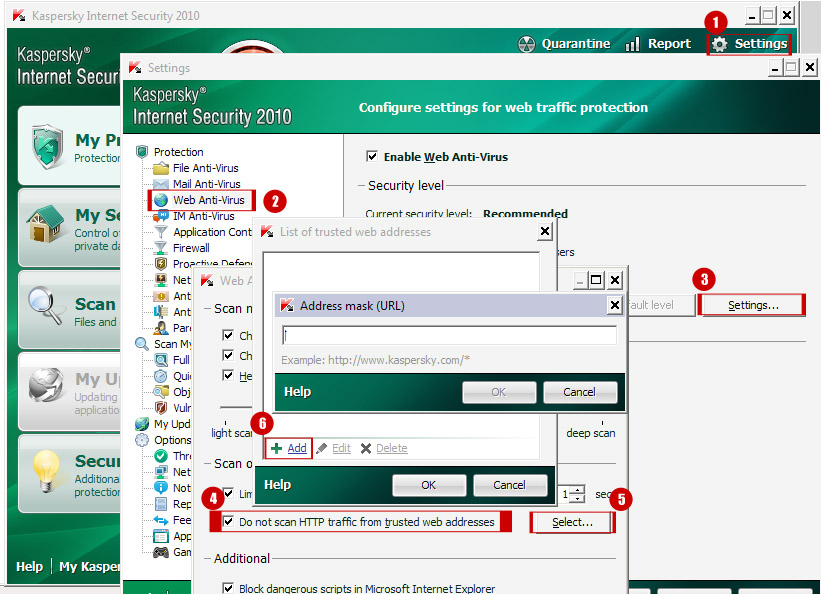The image size is (821, 594).
Task: Toggle the limit checkbox under Scan optimization
Action: click(229, 493)
